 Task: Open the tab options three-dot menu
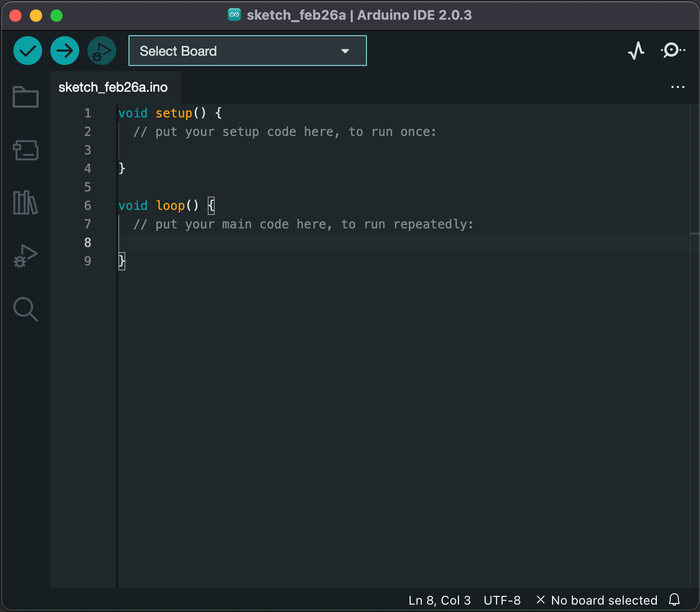tap(678, 87)
